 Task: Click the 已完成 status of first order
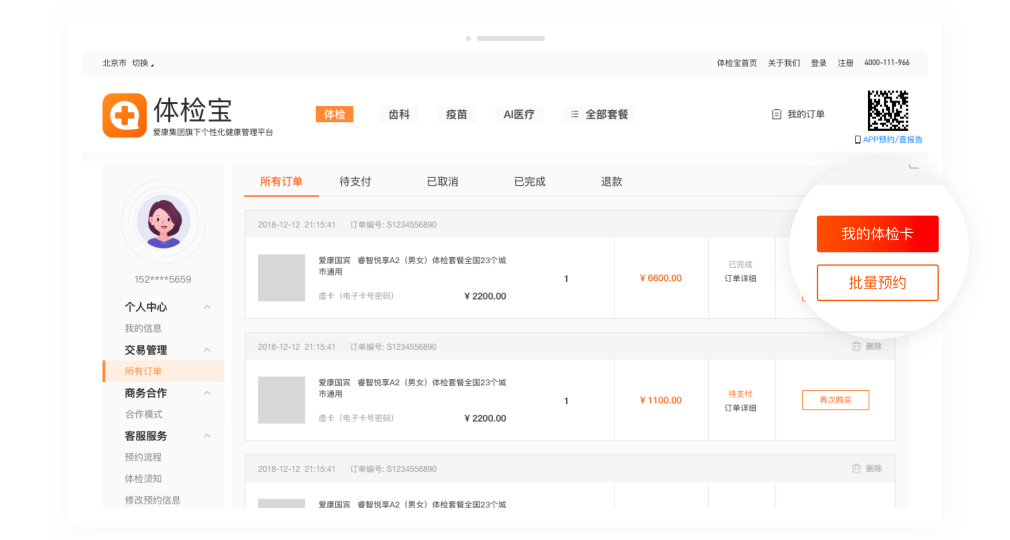point(740,264)
